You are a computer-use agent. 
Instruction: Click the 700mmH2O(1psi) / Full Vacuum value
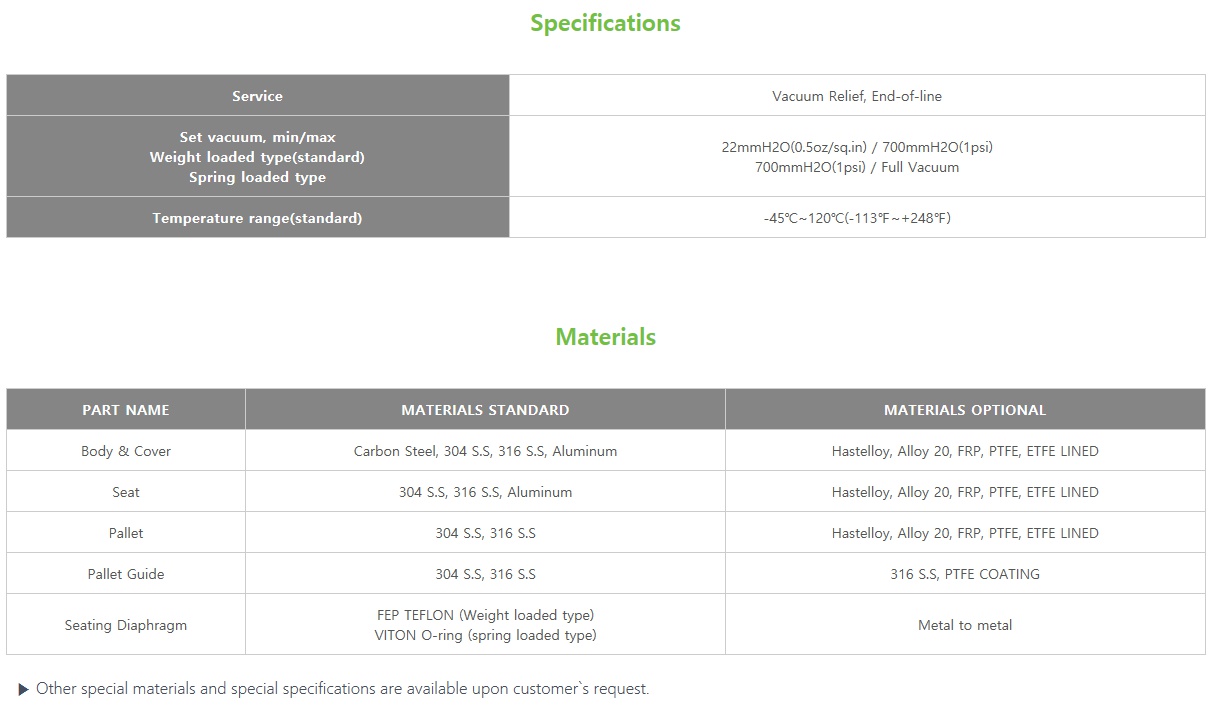coord(857,167)
